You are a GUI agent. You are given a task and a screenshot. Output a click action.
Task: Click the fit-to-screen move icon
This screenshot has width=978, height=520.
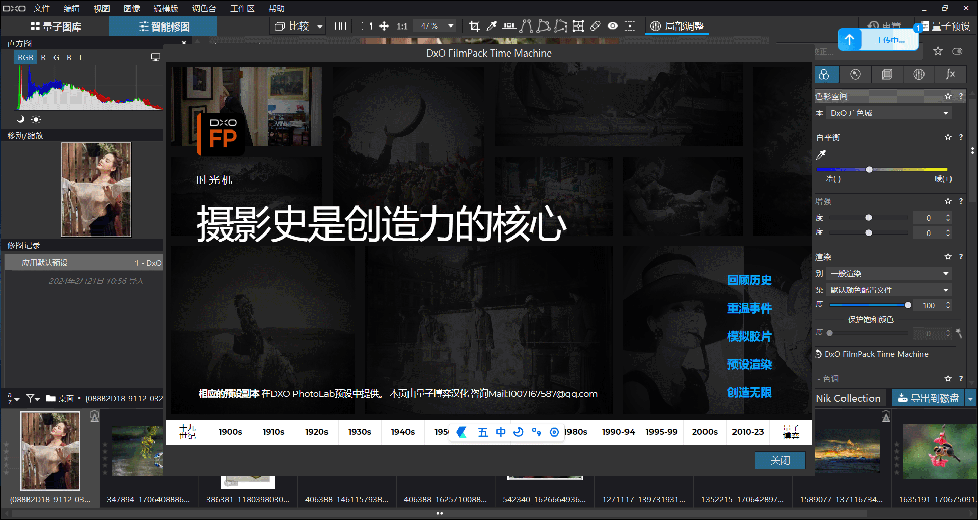(384, 26)
